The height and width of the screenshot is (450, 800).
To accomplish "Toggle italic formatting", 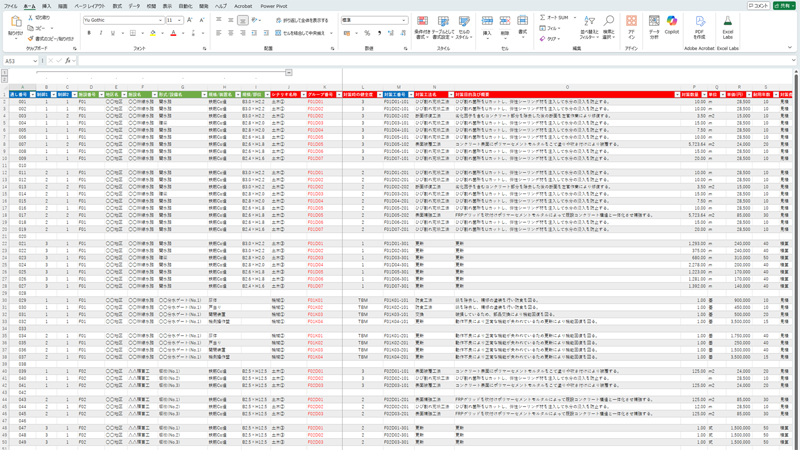I will [x=101, y=33].
